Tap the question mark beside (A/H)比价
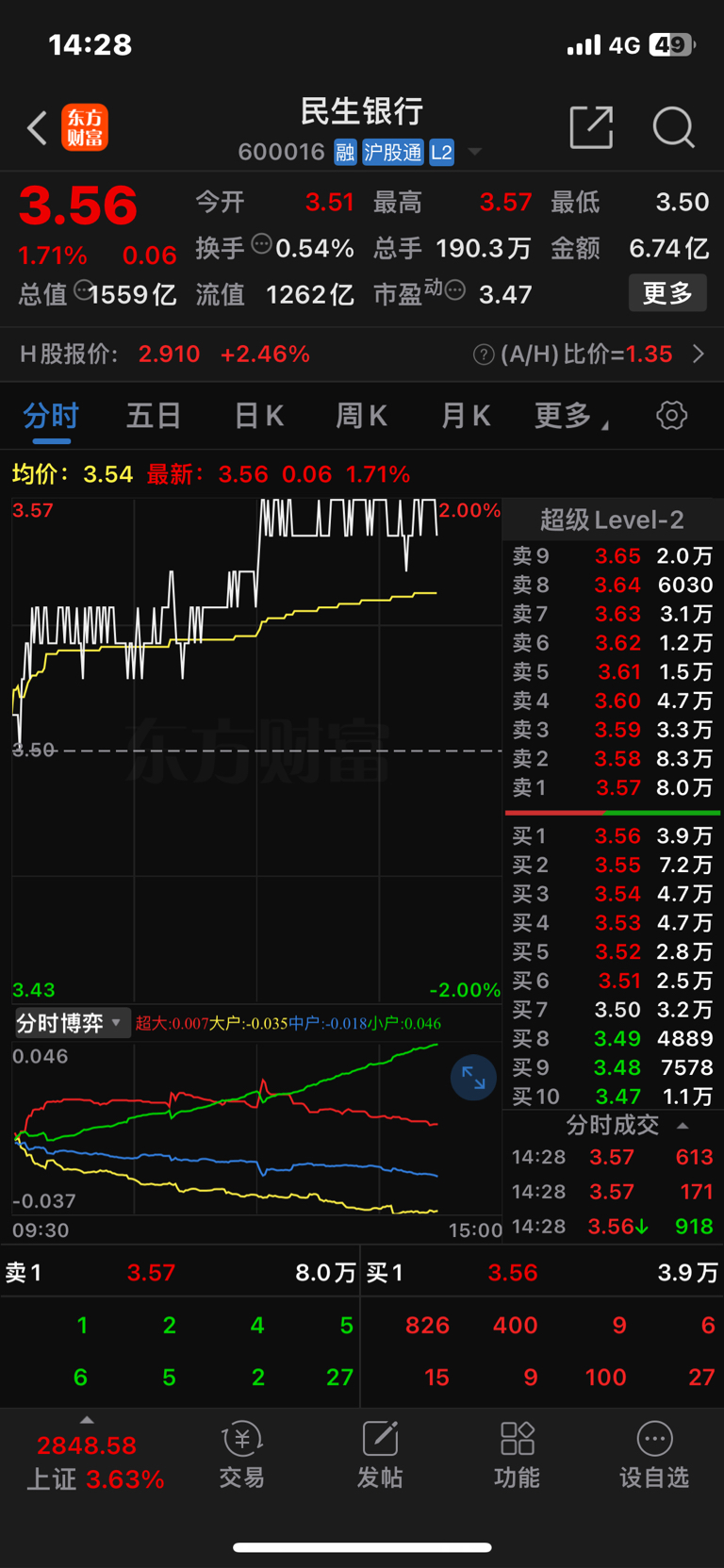Viewport: 724px width, 1568px height. 484,355
